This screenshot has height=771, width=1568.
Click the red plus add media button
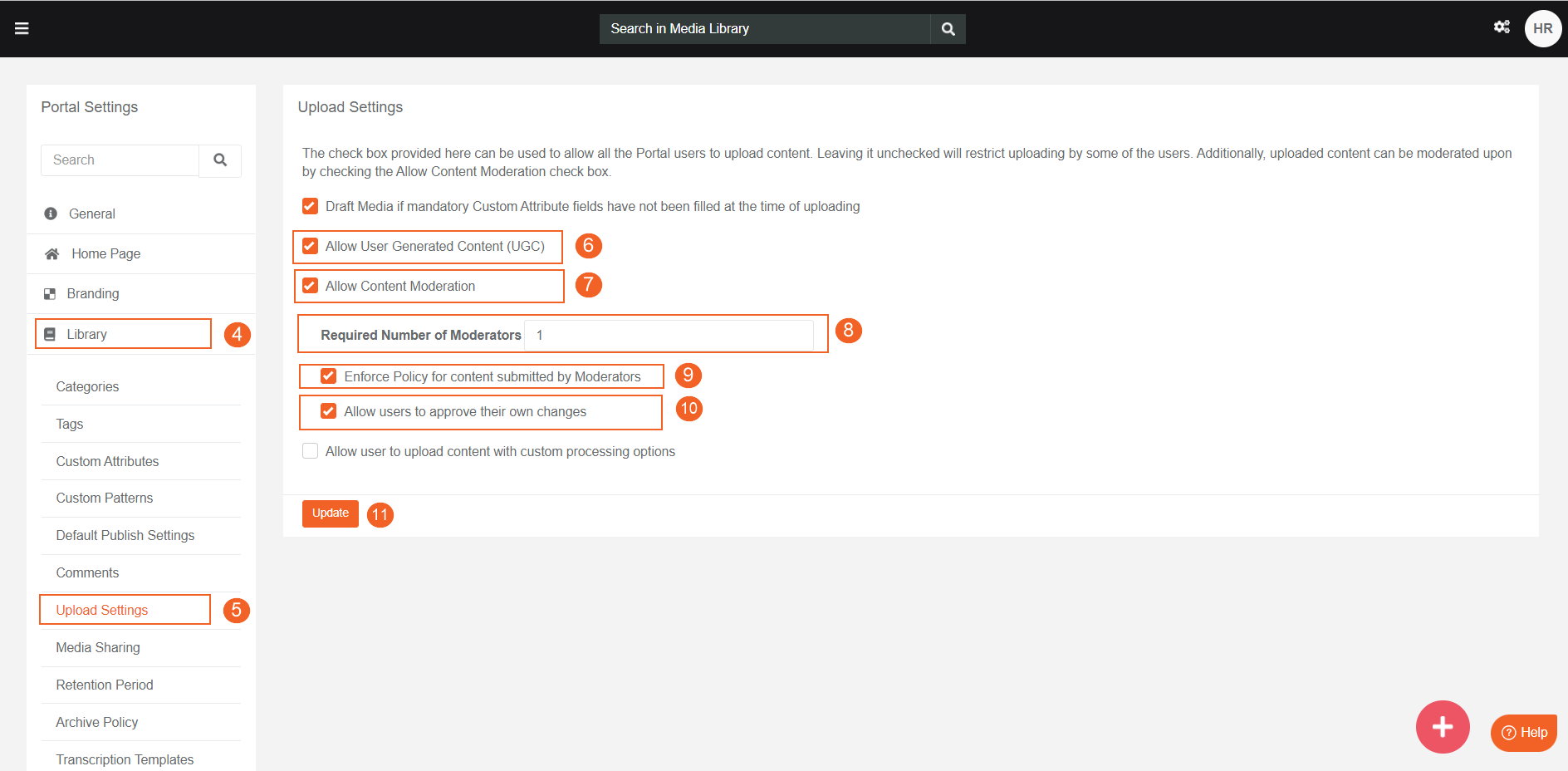coord(1443,727)
